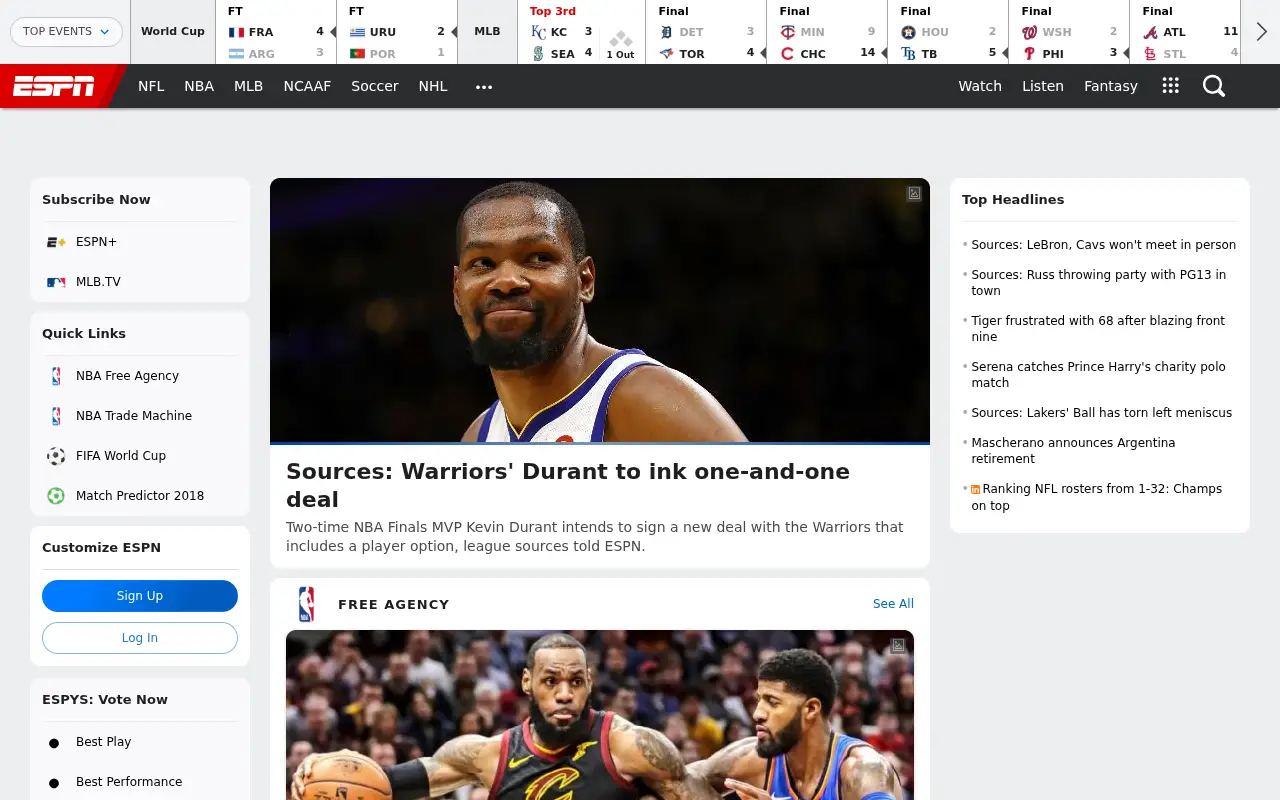
Task: Click the Insider icon by NFL rosters headline
Action: pyautogui.click(x=976, y=489)
